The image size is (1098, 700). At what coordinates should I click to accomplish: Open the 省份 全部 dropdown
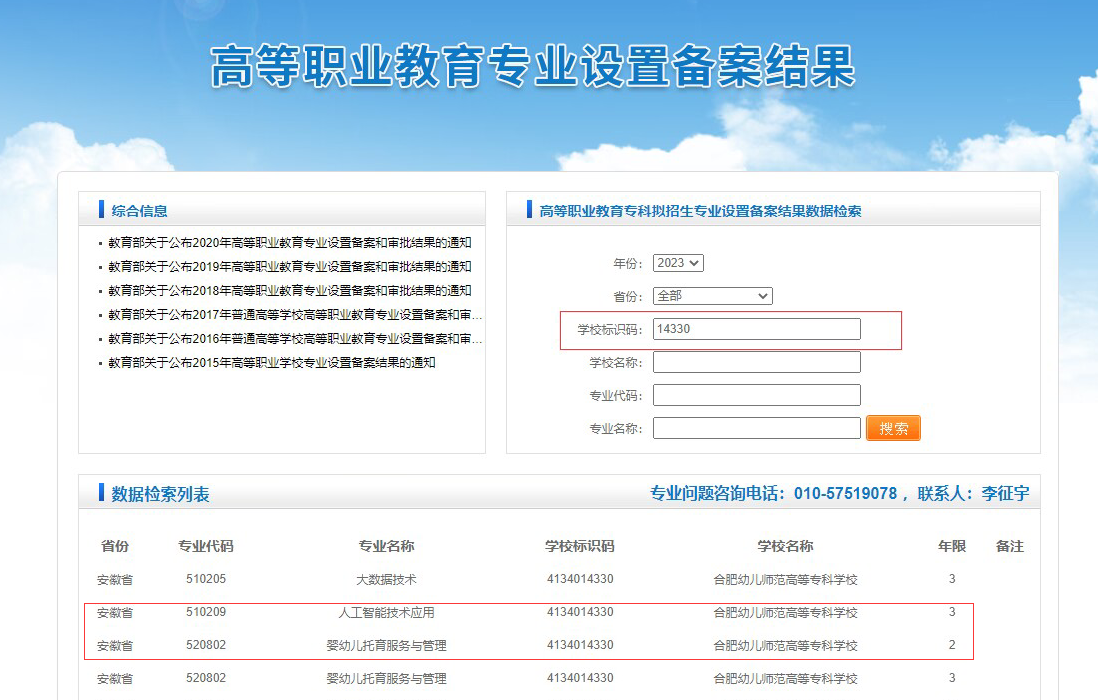(712, 296)
